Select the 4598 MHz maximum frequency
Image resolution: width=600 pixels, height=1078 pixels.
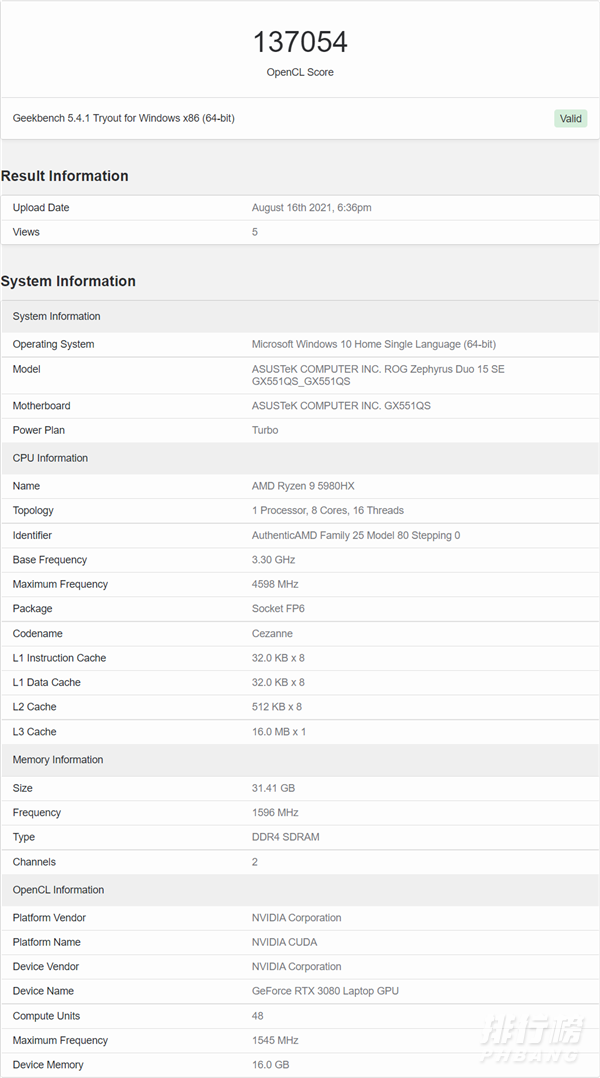pos(275,584)
